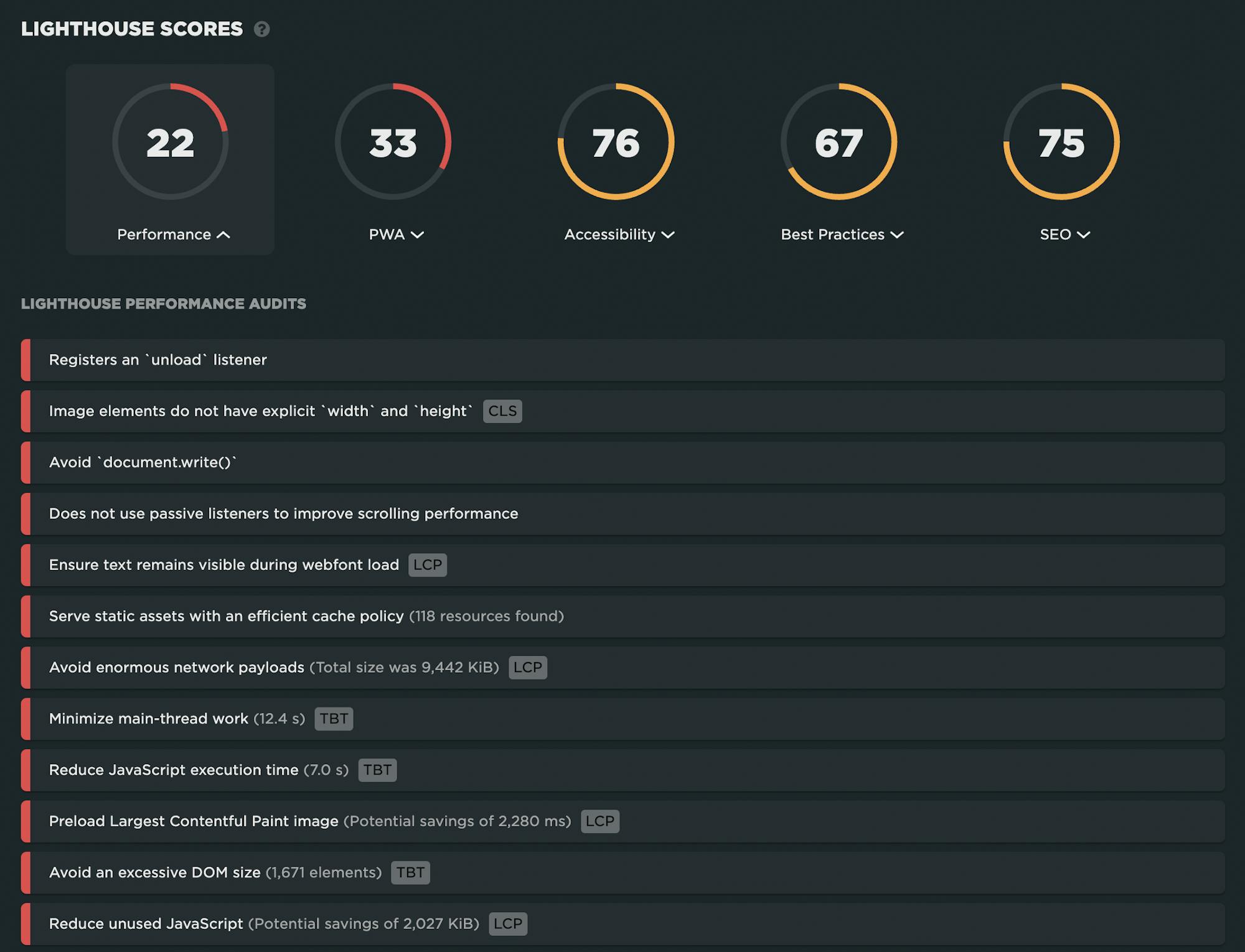
Task: Open the SEO score tab
Action: click(x=1064, y=235)
